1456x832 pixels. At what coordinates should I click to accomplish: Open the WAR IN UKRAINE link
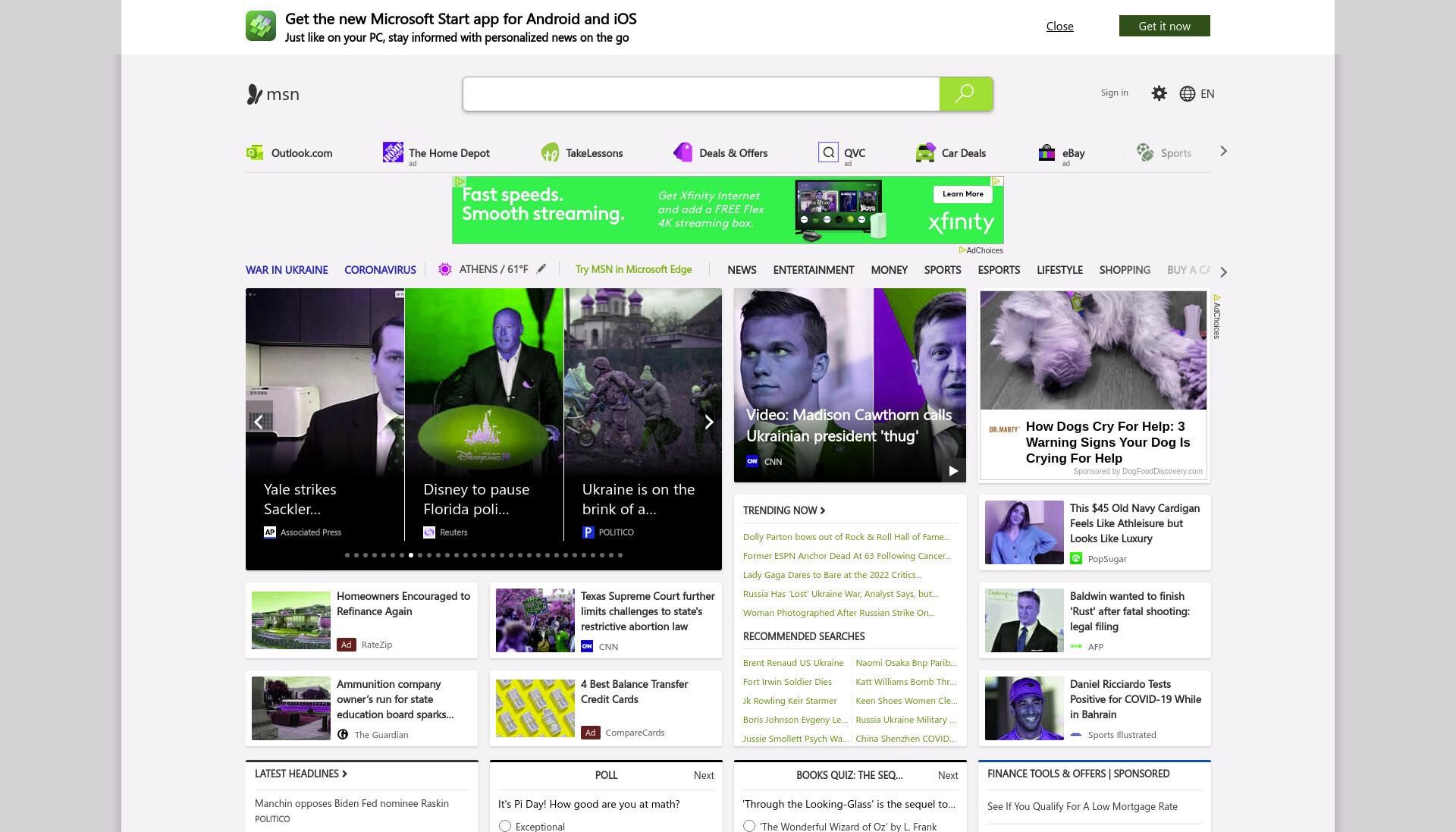pyautogui.click(x=287, y=270)
